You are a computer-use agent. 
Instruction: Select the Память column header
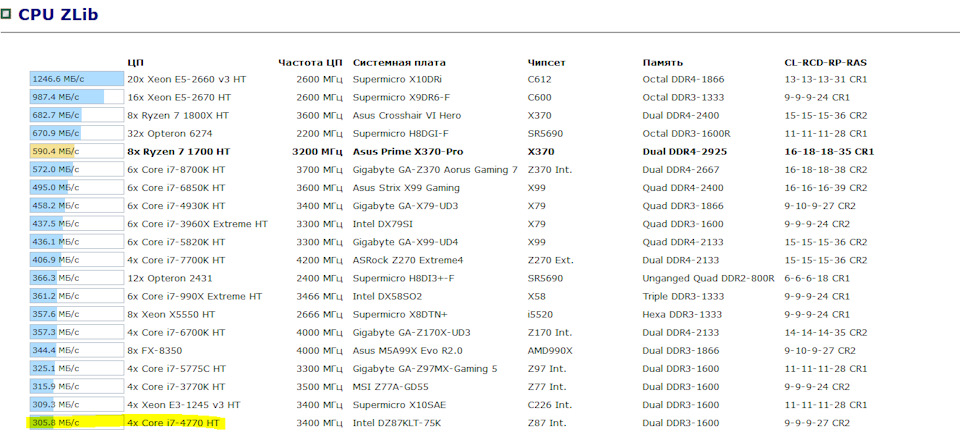point(662,62)
